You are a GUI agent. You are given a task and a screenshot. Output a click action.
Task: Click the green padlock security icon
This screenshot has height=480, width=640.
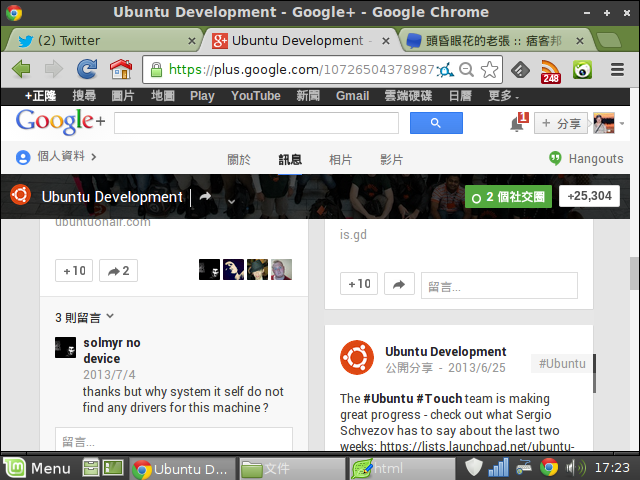156,70
